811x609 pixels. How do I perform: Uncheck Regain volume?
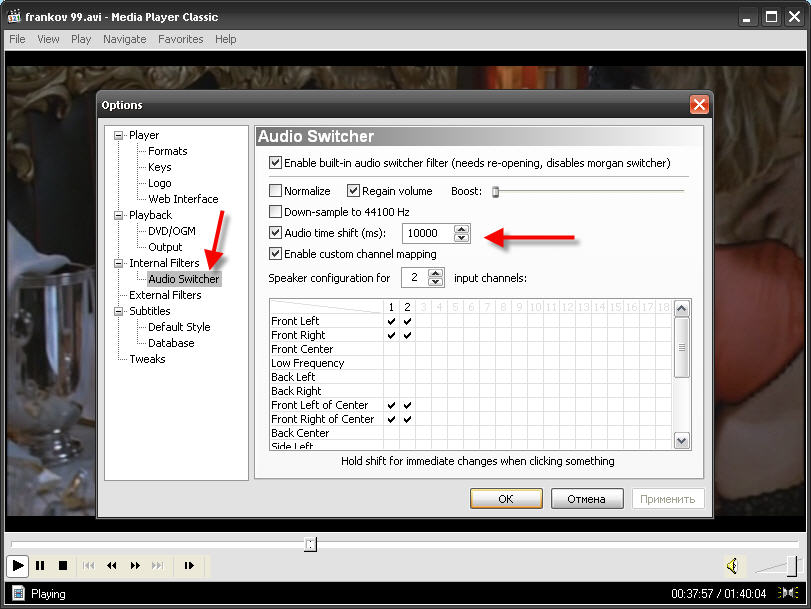tap(353, 191)
